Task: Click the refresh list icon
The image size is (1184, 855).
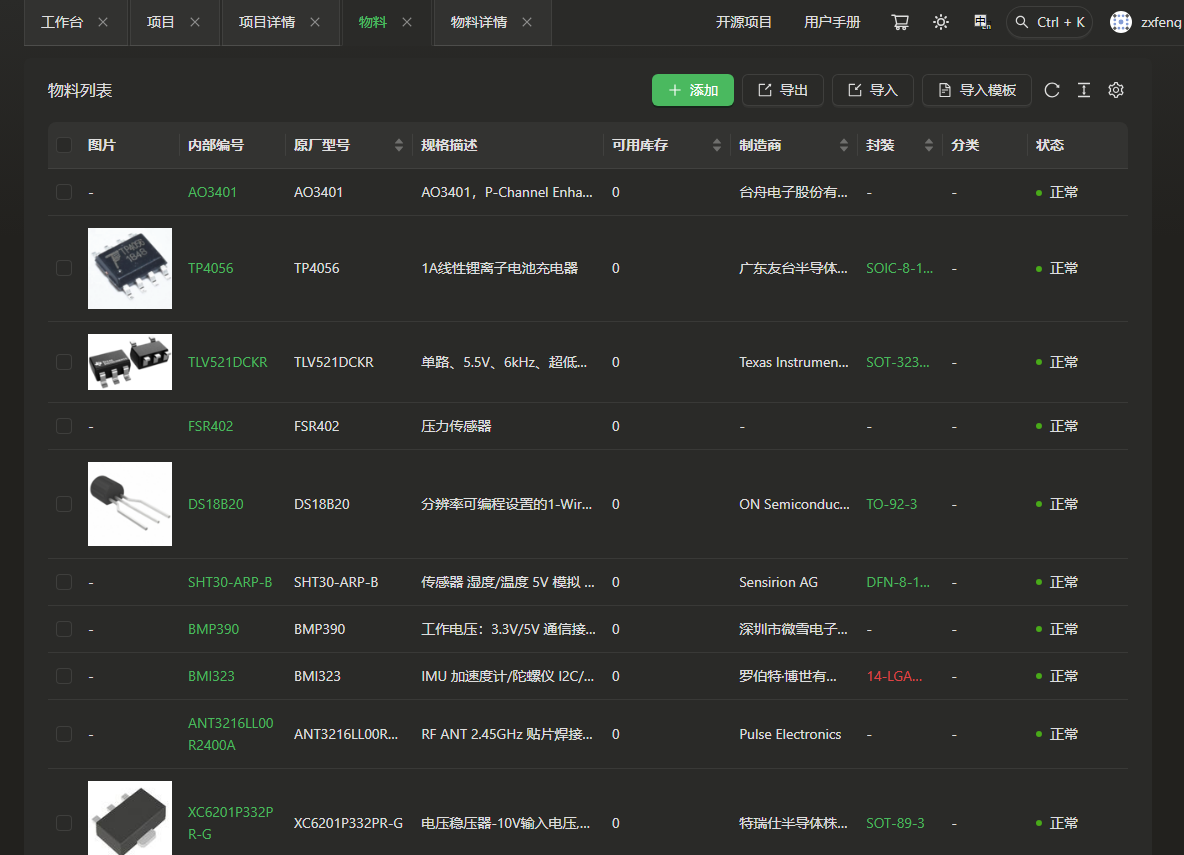Action: tap(1052, 90)
